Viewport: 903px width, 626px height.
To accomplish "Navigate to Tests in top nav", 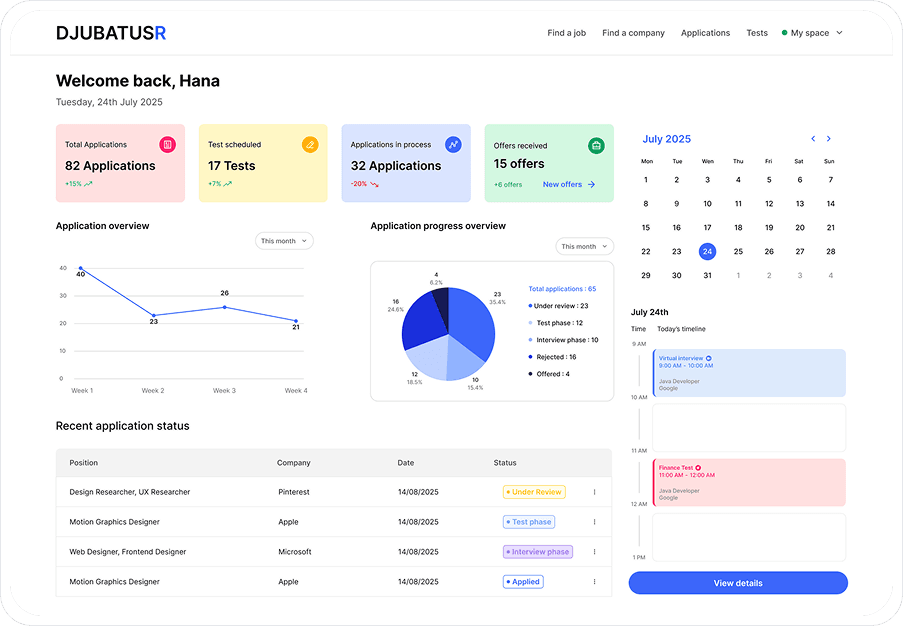I will [x=757, y=33].
